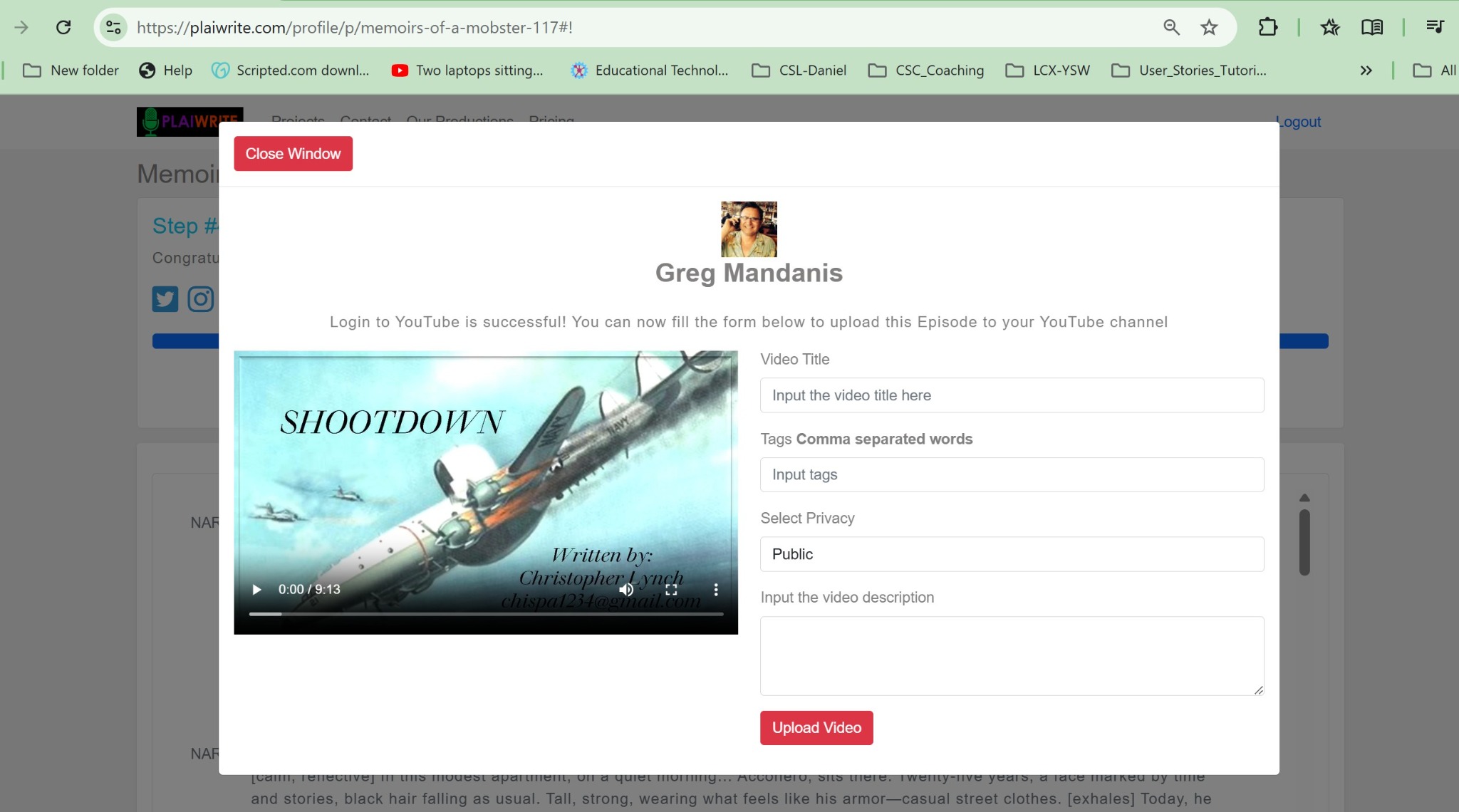Open the browser extensions puzzle icon

(1268, 28)
